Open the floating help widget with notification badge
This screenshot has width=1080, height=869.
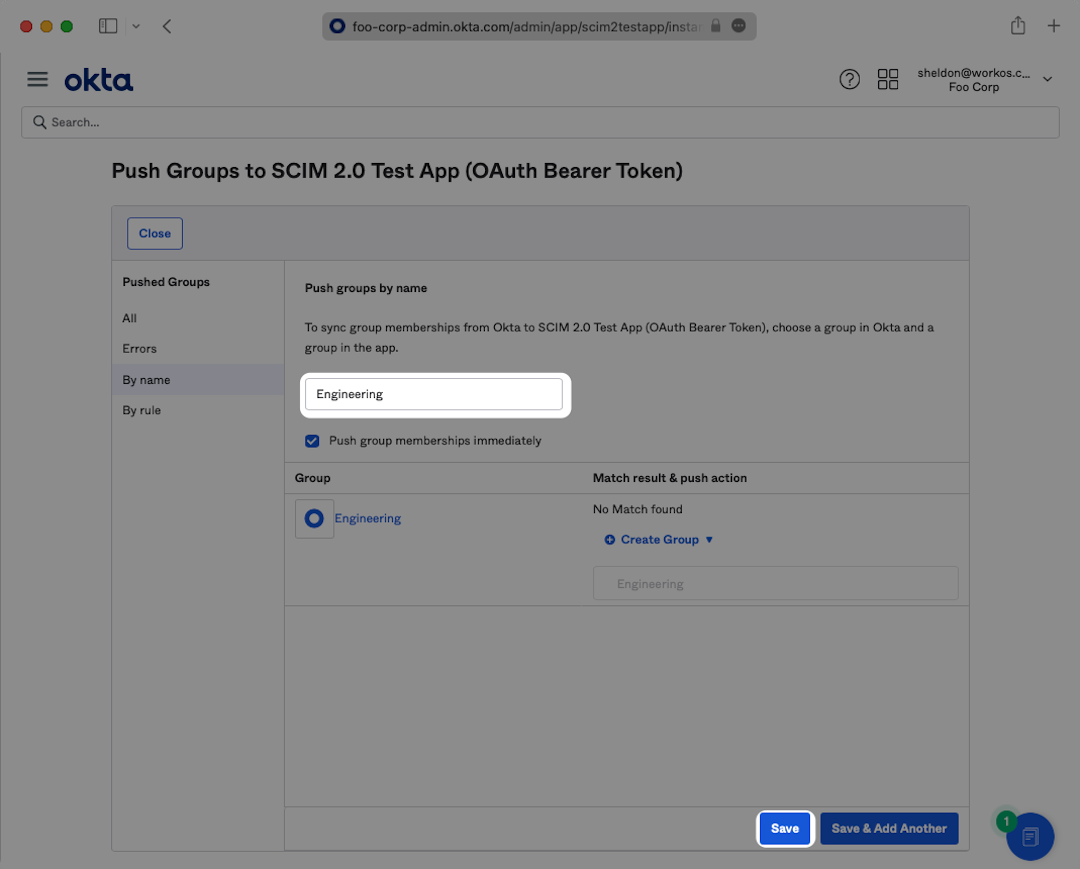point(1029,836)
